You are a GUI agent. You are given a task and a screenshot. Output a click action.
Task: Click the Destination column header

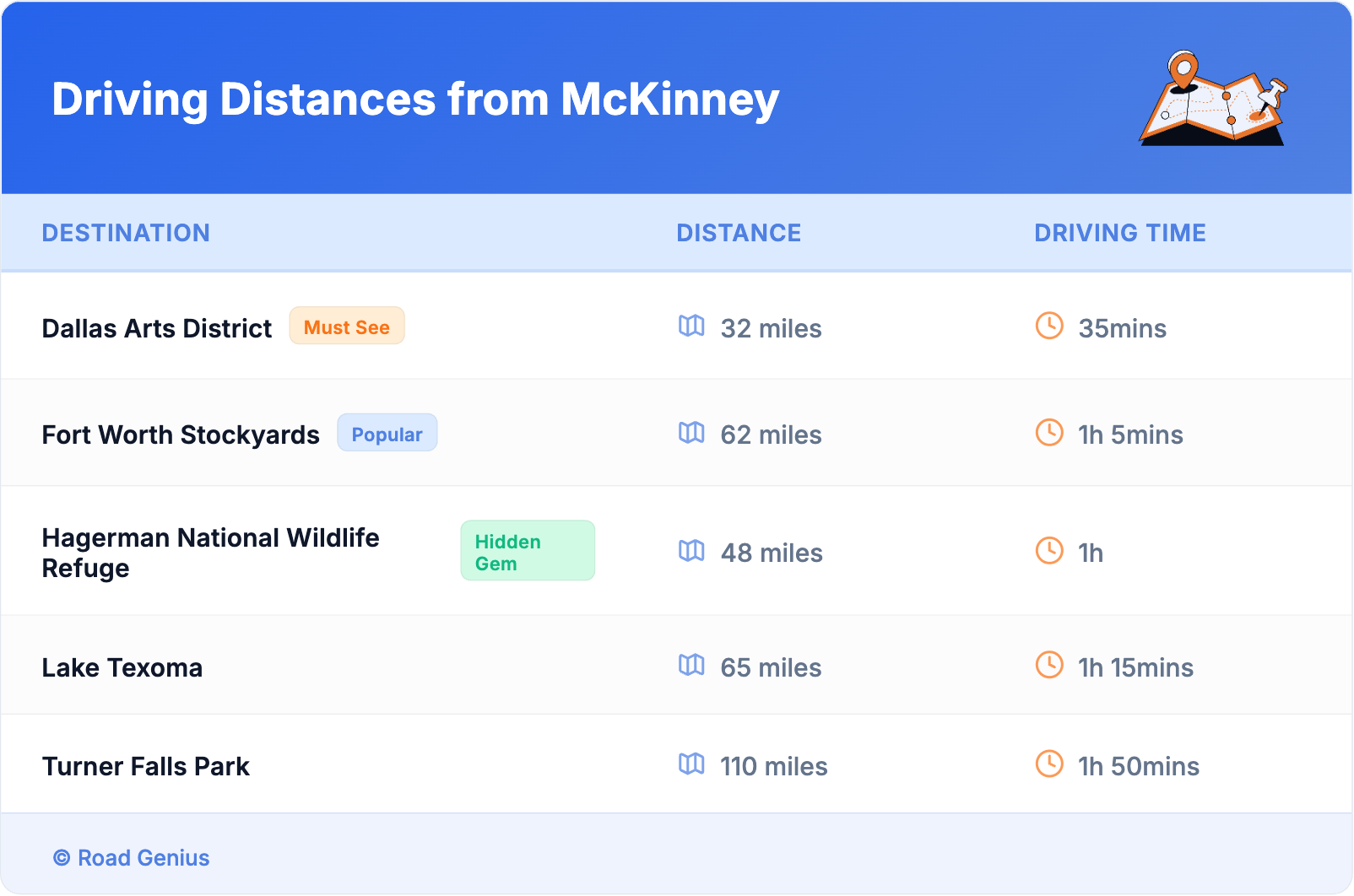click(126, 233)
